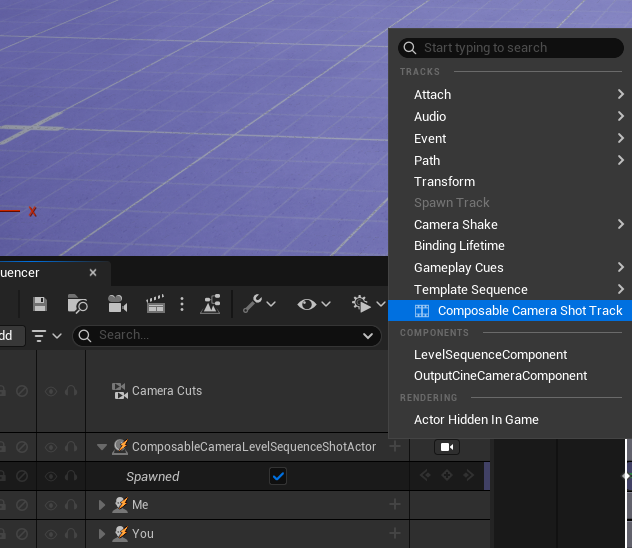Toggle eye visibility for You track
The width and height of the screenshot is (632, 548).
tap(51, 534)
